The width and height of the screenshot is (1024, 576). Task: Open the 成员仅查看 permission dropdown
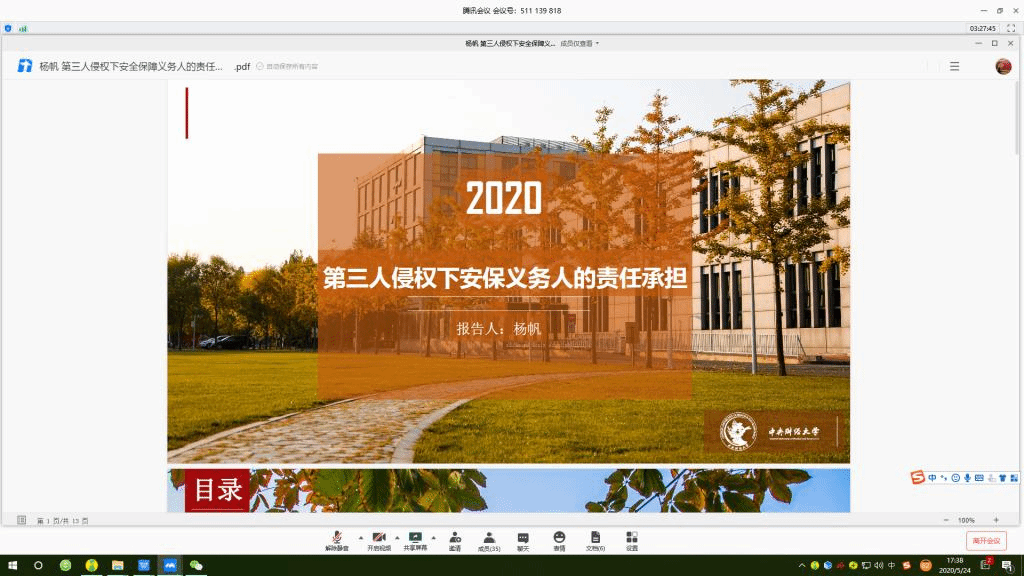point(580,44)
